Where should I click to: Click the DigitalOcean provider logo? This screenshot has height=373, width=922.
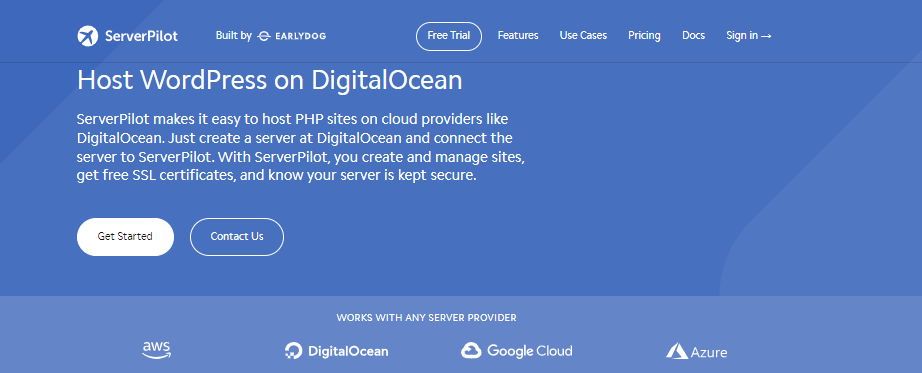(336, 351)
